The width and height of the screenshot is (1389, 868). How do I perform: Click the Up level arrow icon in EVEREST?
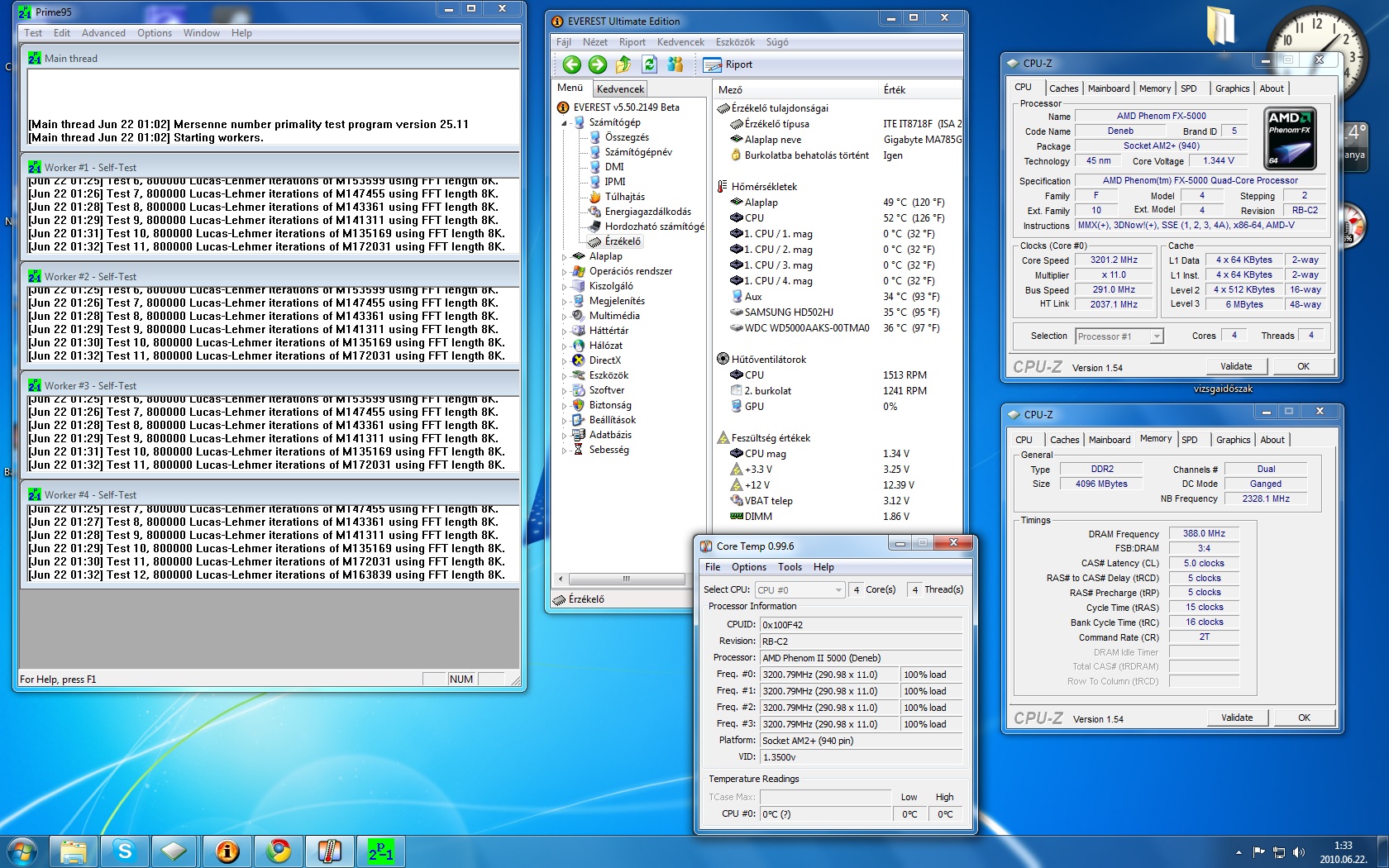click(623, 64)
